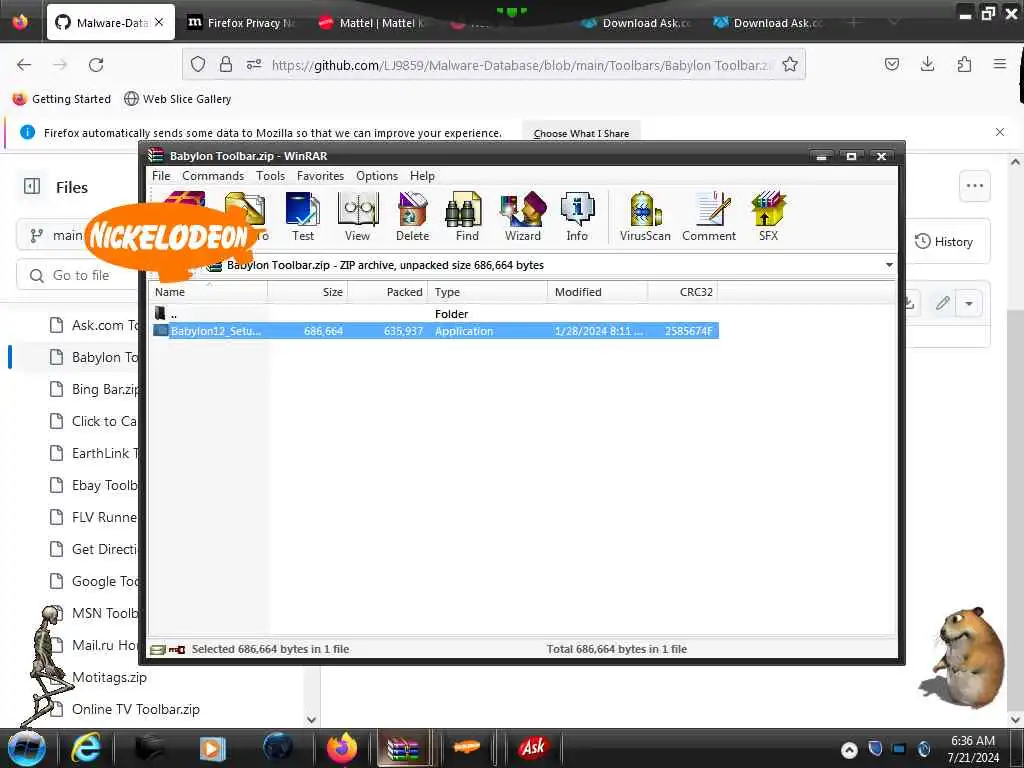Click the Delete toolbar icon in WinRAR

pos(412,217)
